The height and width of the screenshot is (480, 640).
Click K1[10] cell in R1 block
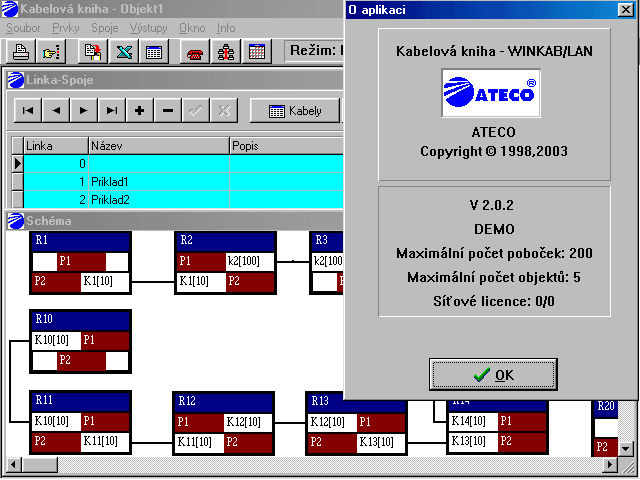click(x=105, y=282)
